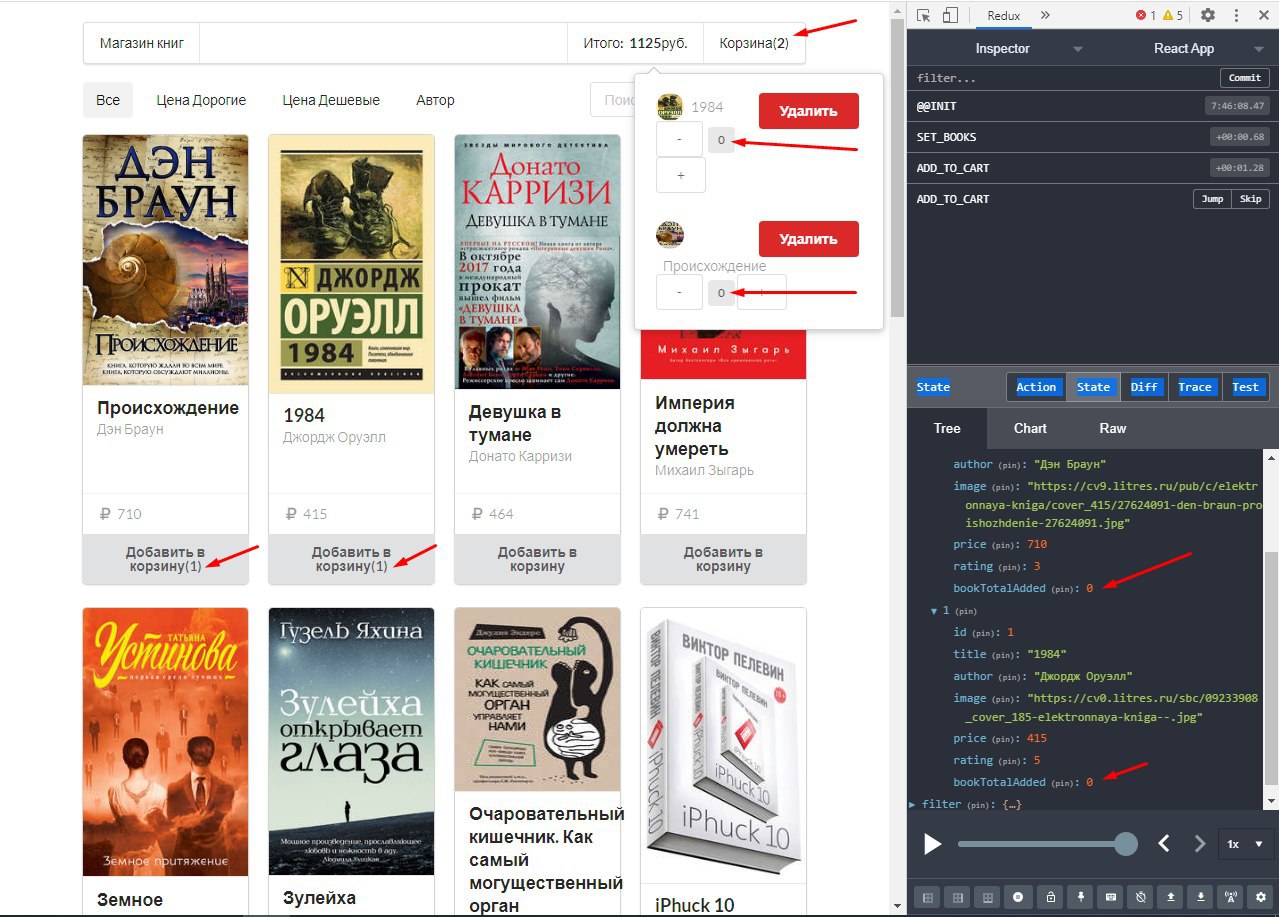This screenshot has height=917, width=1279.
Task: Skip the last ADD_TO_CART action
Action: [1251, 199]
